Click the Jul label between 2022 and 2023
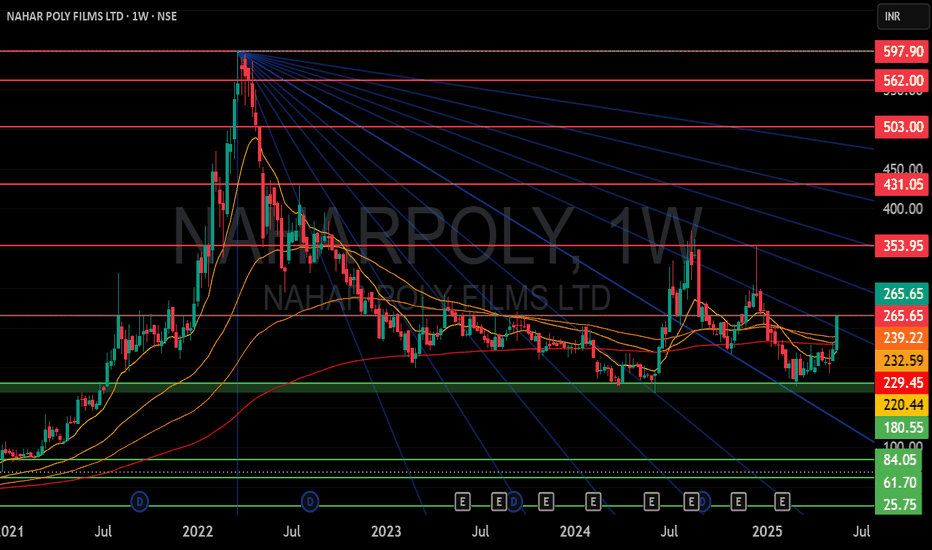The height and width of the screenshot is (550, 932). click(291, 531)
